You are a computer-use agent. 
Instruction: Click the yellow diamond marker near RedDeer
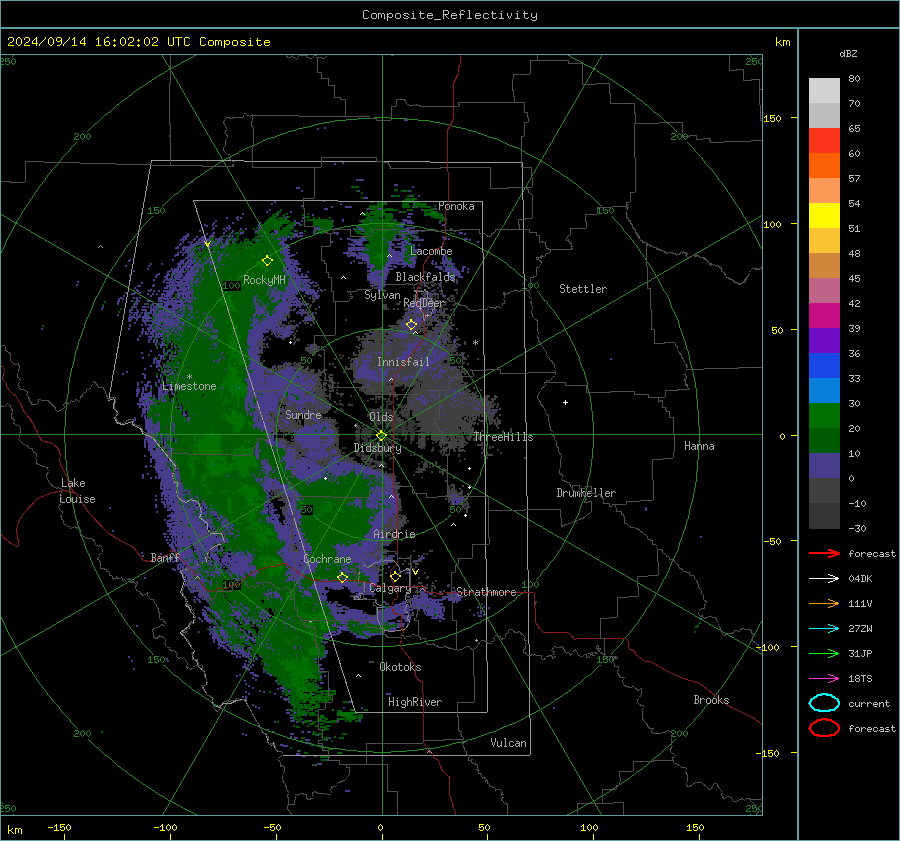point(412,325)
